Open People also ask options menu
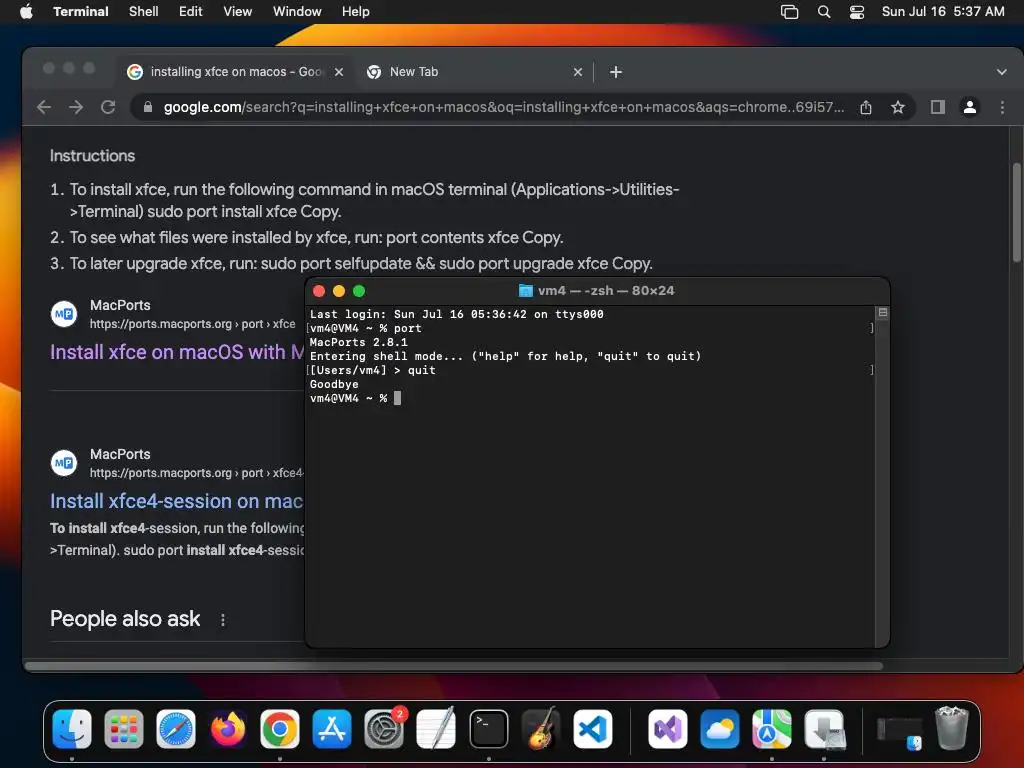1024x768 pixels. [223, 620]
